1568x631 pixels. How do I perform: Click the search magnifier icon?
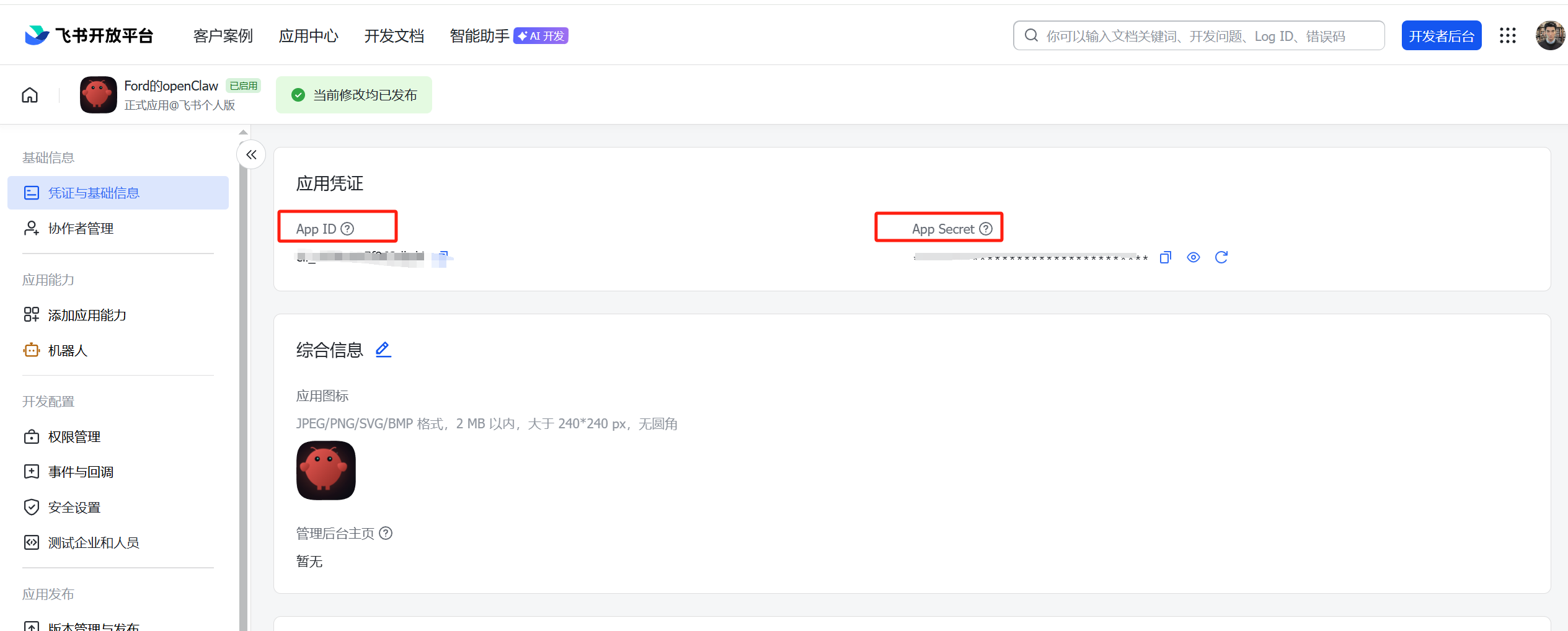1031,35
